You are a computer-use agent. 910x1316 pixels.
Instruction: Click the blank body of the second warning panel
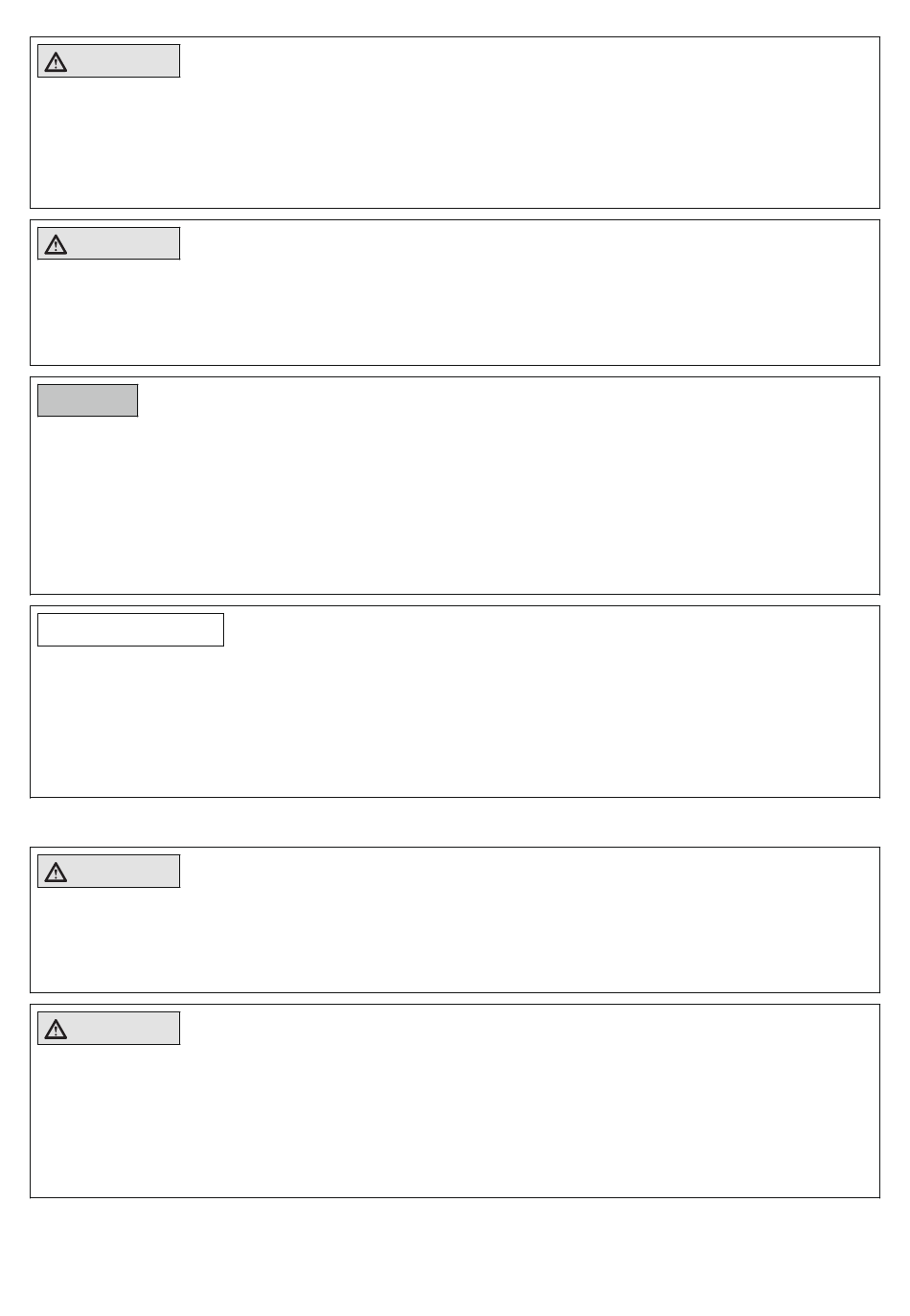(455, 311)
